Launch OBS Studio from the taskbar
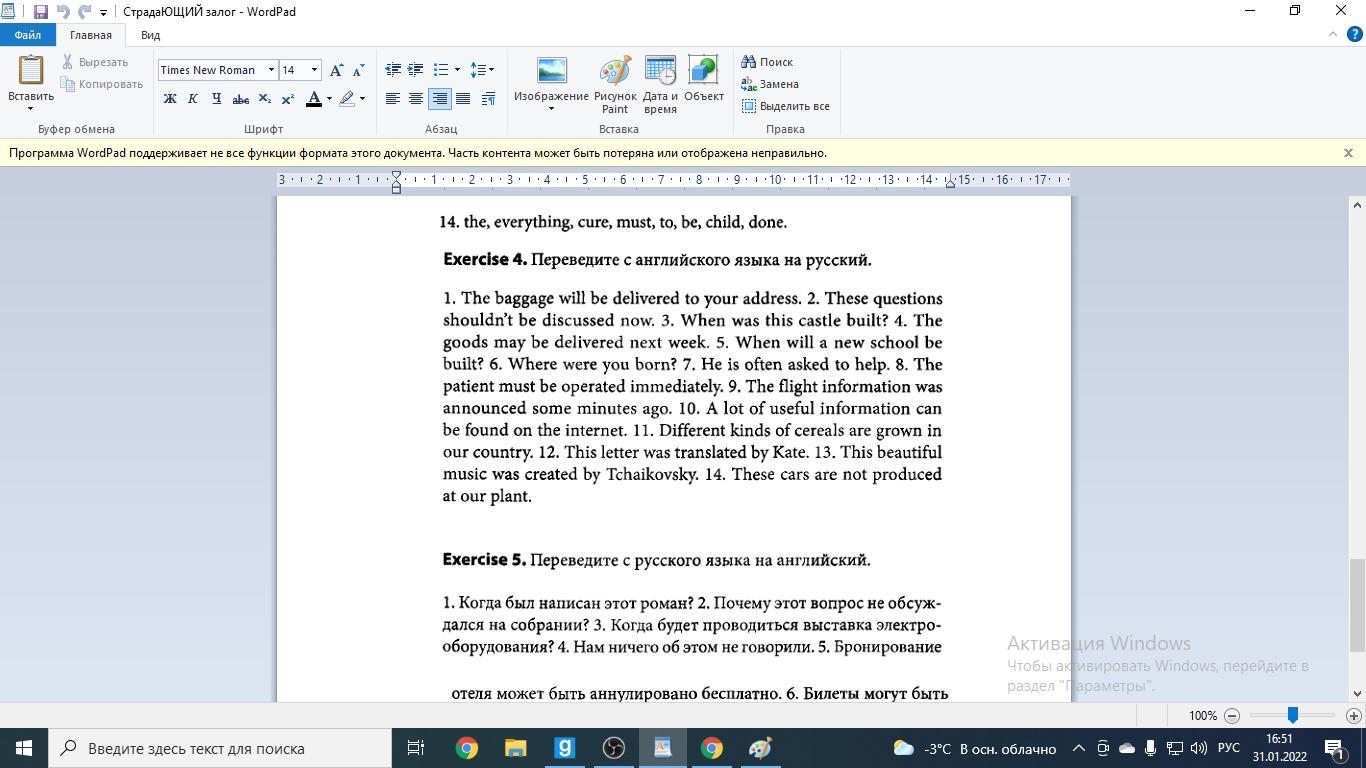The width and height of the screenshot is (1366, 768). [613, 748]
